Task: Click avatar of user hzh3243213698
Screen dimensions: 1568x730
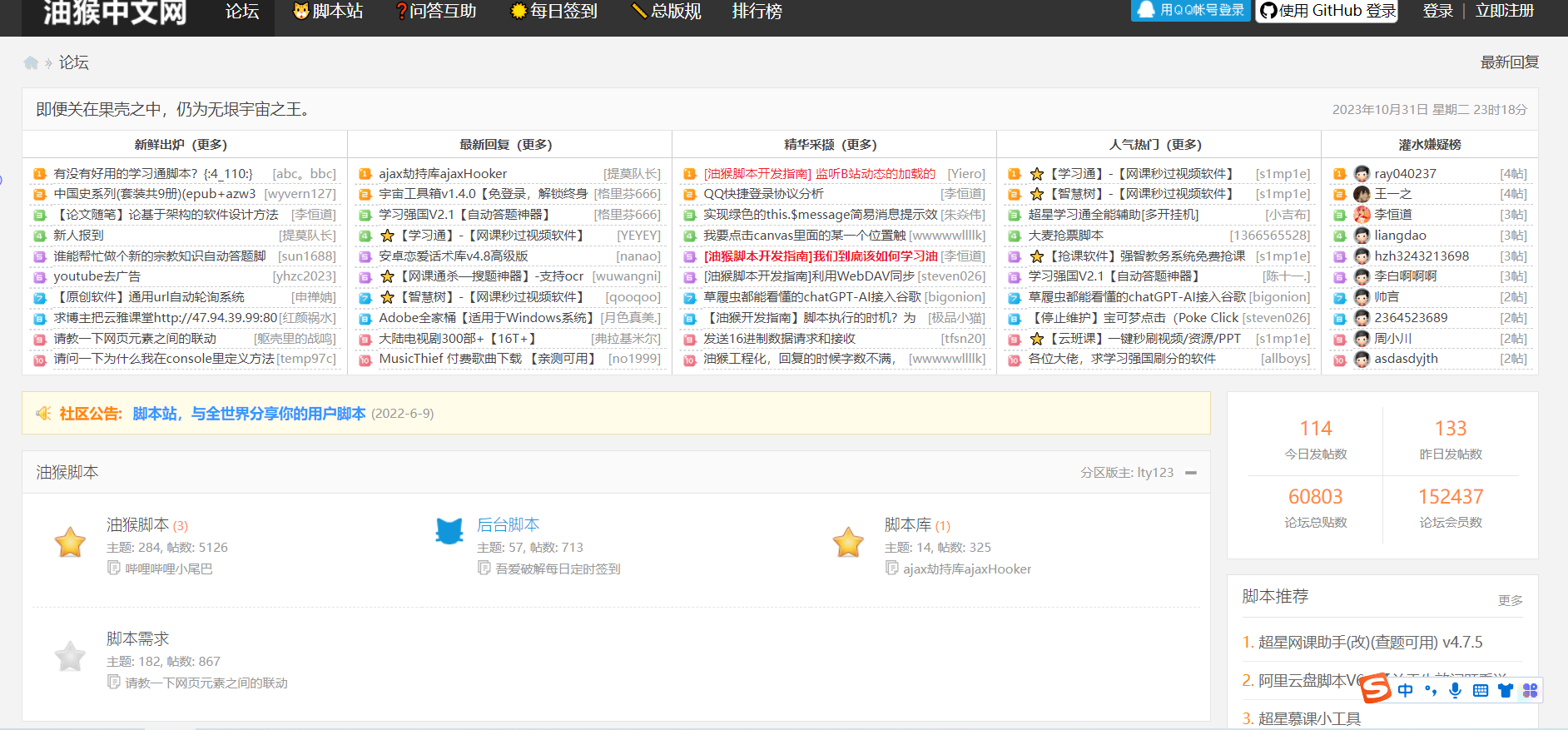Action: (1362, 256)
